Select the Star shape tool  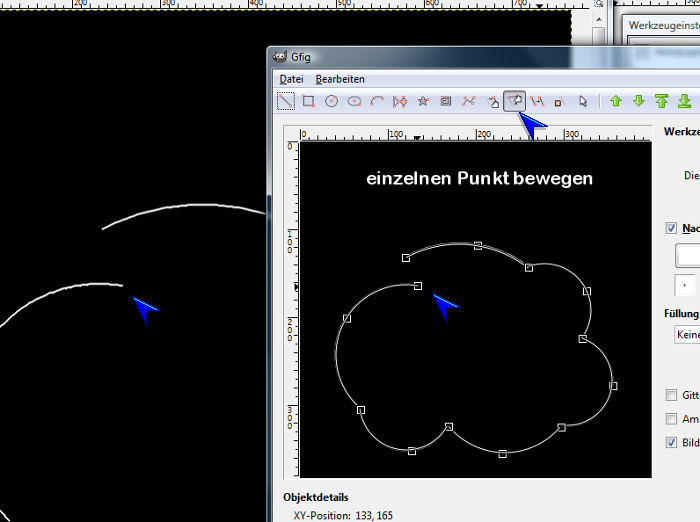click(423, 101)
